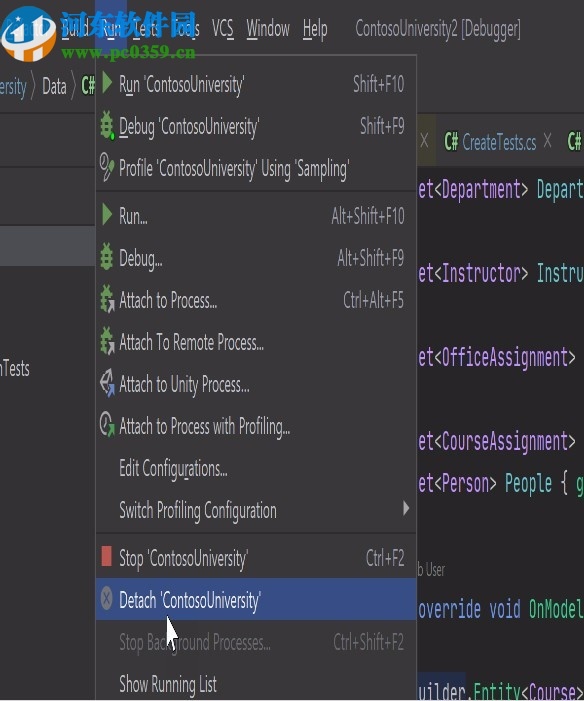Select Detach 'ContosoUniversity' entry
This screenshot has height=701, width=584.
pos(256,599)
